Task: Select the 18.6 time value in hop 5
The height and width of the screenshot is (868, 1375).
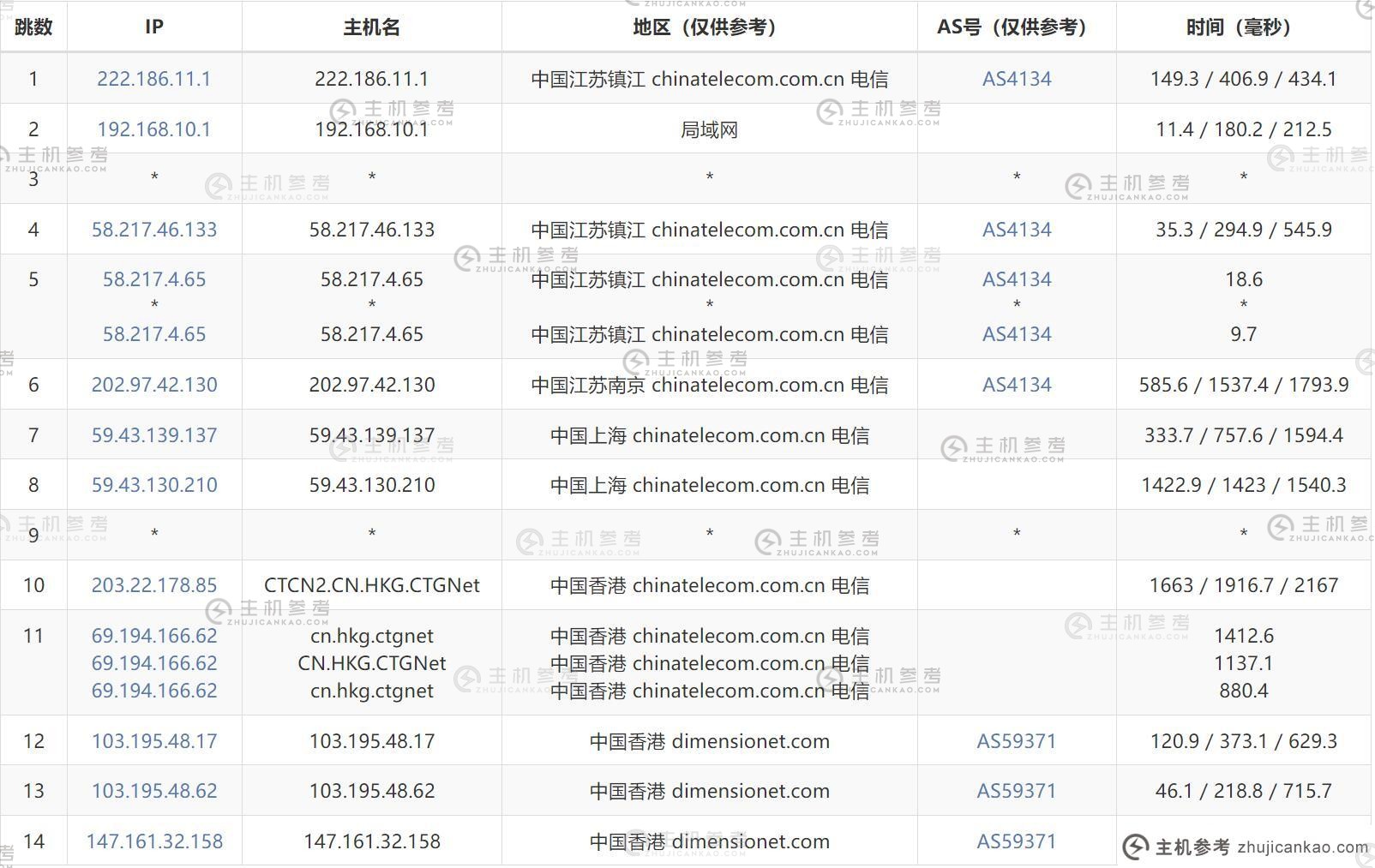Action: point(1244,279)
